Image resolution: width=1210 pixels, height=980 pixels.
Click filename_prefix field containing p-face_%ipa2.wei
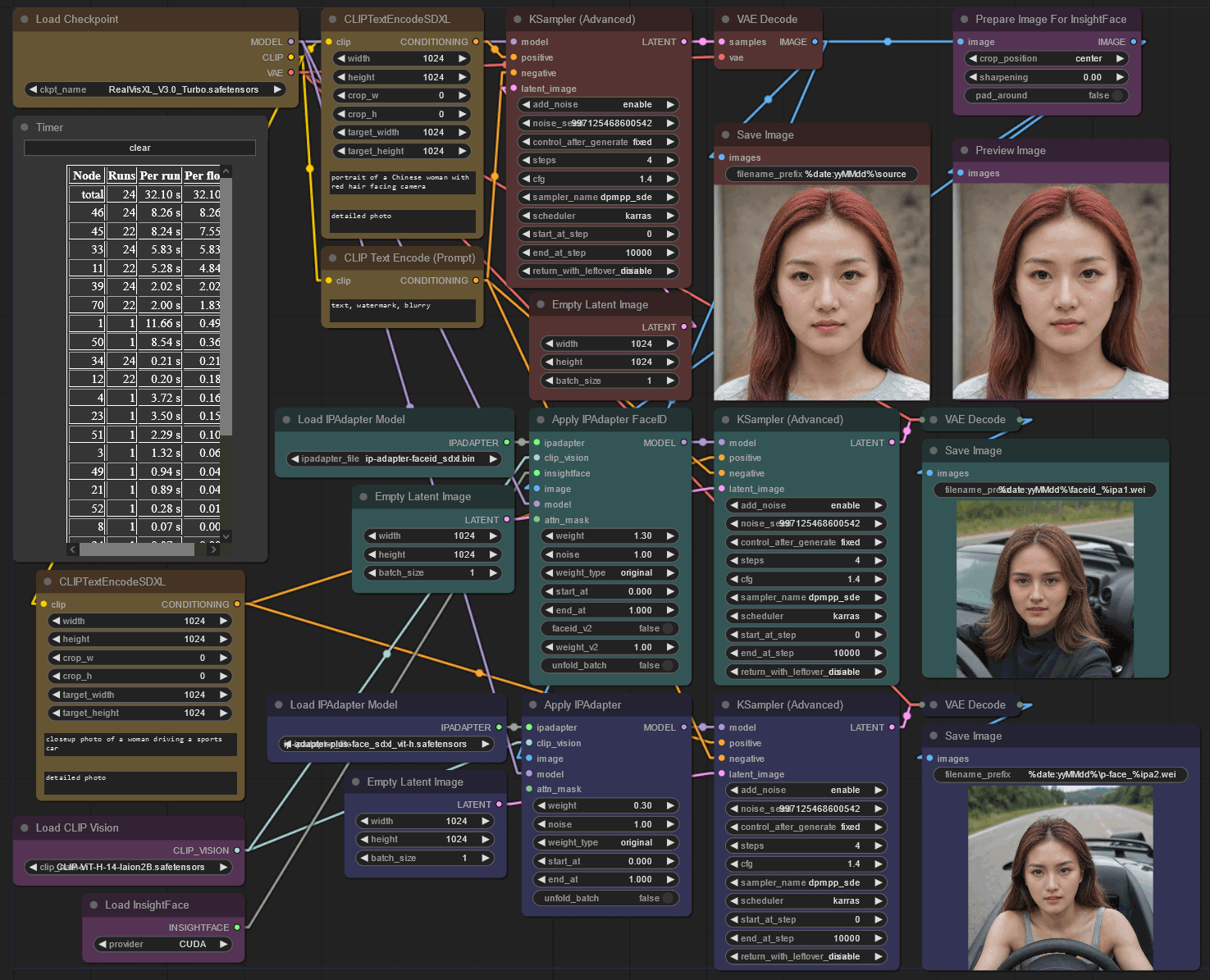pyautogui.click(x=1061, y=774)
